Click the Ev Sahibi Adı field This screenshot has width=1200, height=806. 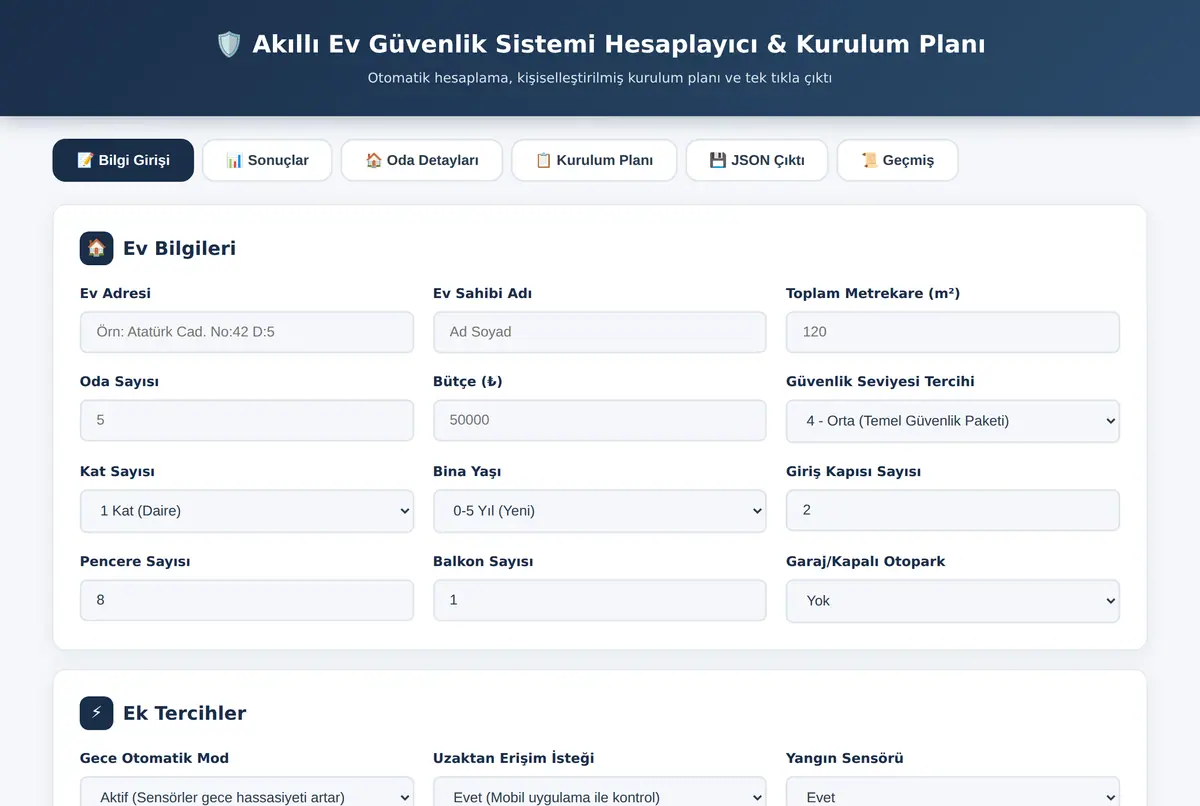click(x=600, y=332)
